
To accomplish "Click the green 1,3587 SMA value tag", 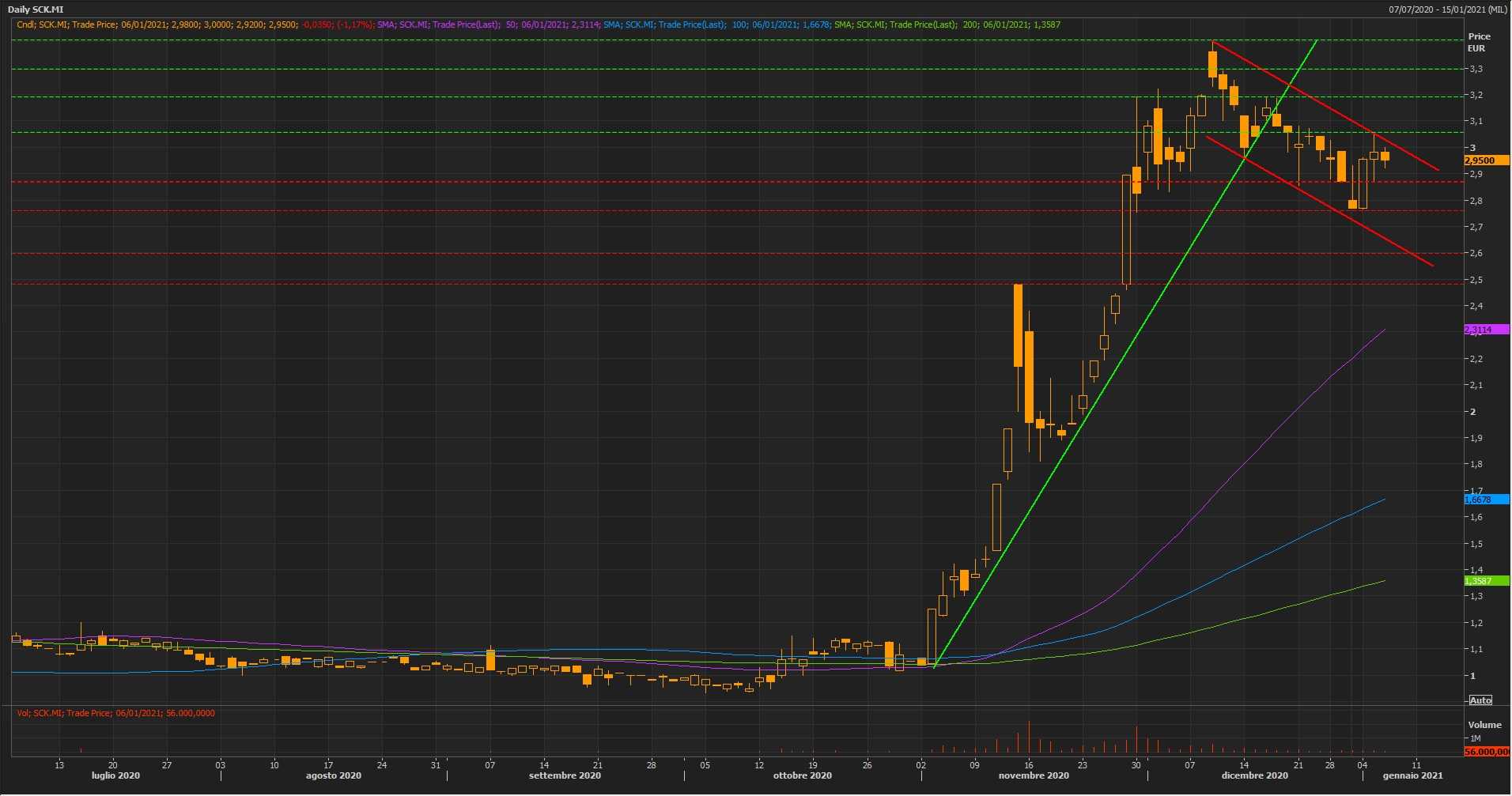I will coord(1486,581).
